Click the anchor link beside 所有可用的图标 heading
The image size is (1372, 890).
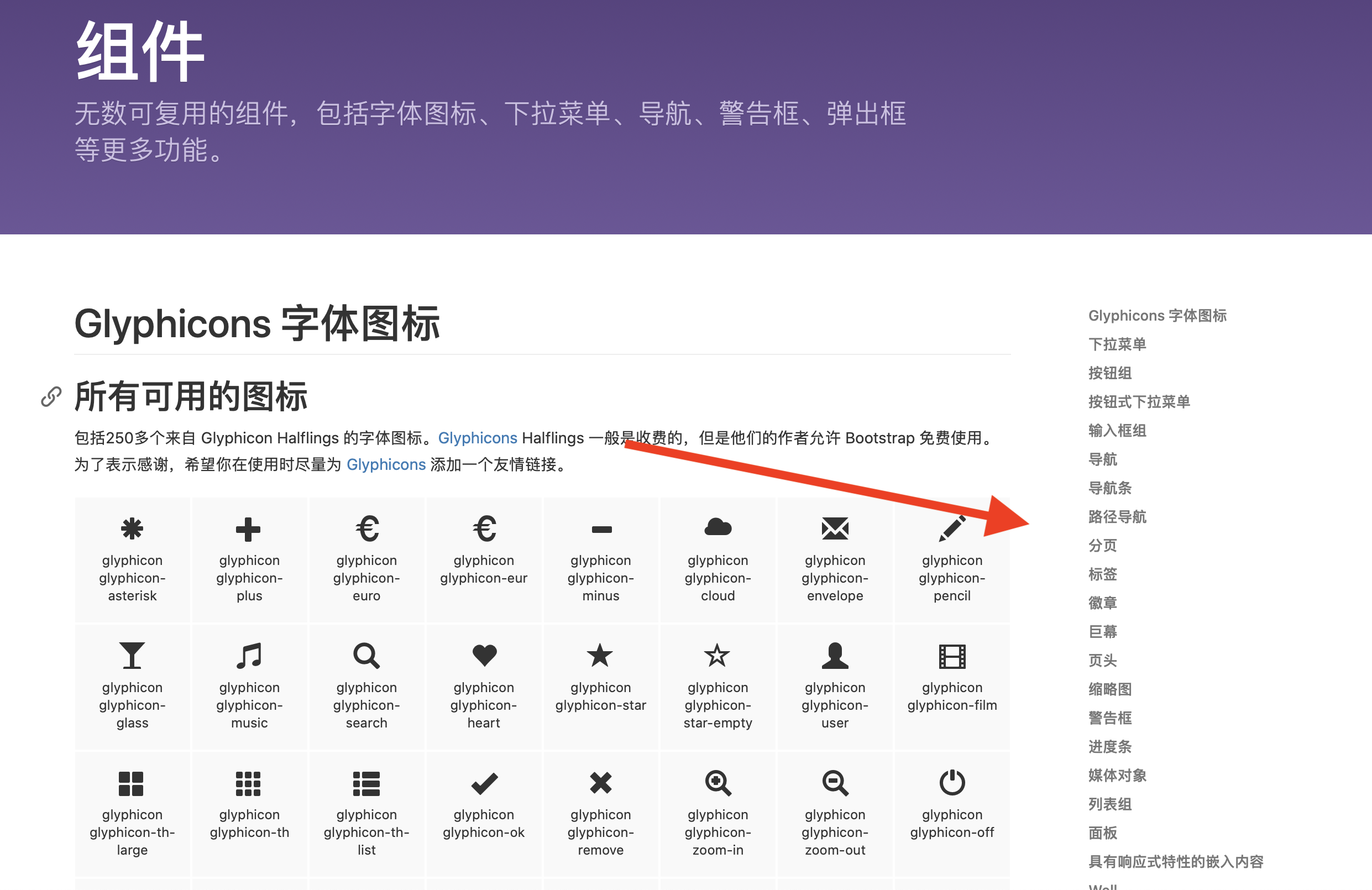click(51, 396)
